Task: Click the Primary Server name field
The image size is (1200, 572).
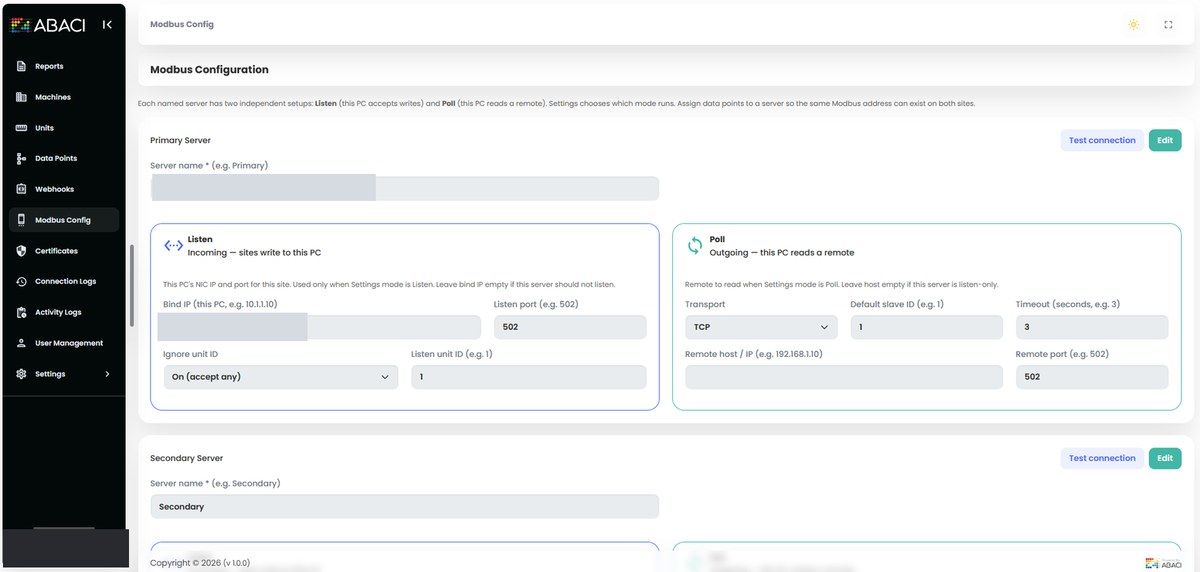Action: [405, 188]
